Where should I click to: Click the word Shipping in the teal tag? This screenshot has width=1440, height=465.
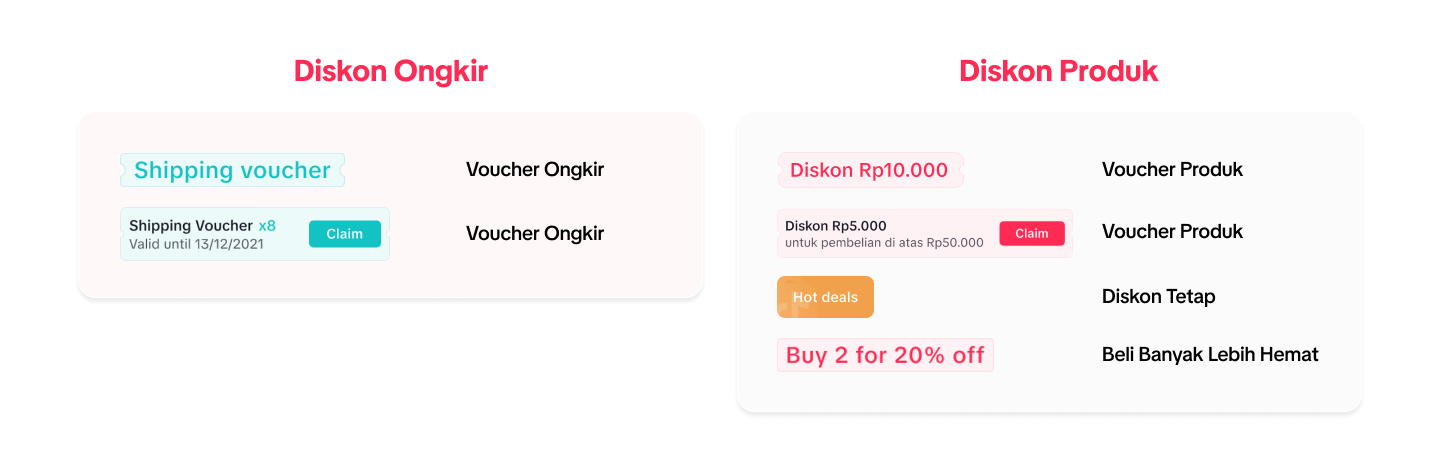pos(176,170)
